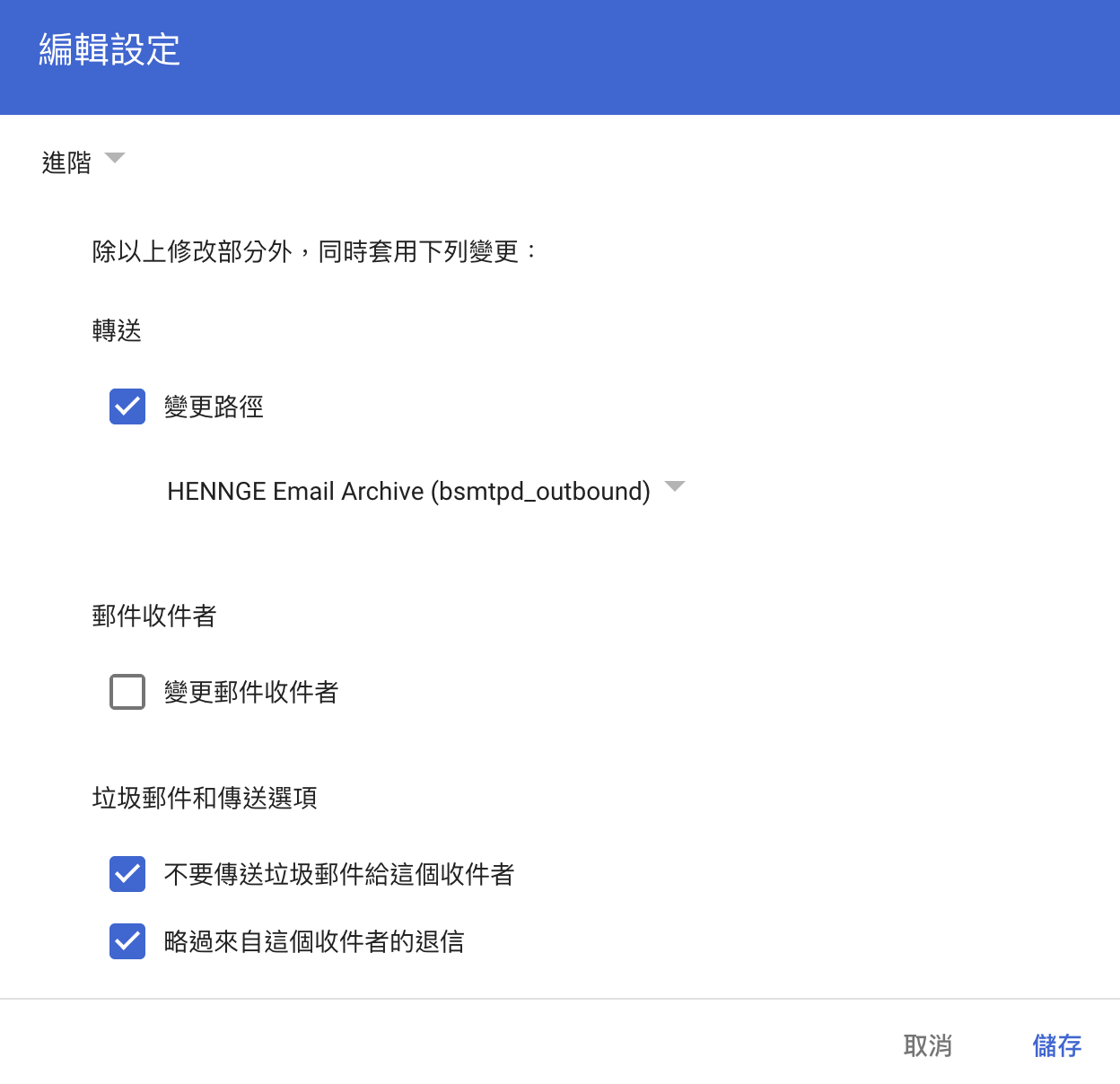Image resolution: width=1120 pixels, height=1084 pixels.
Task: Click the 垃圾郵件和傳送選項 heading
Action: click(x=205, y=798)
